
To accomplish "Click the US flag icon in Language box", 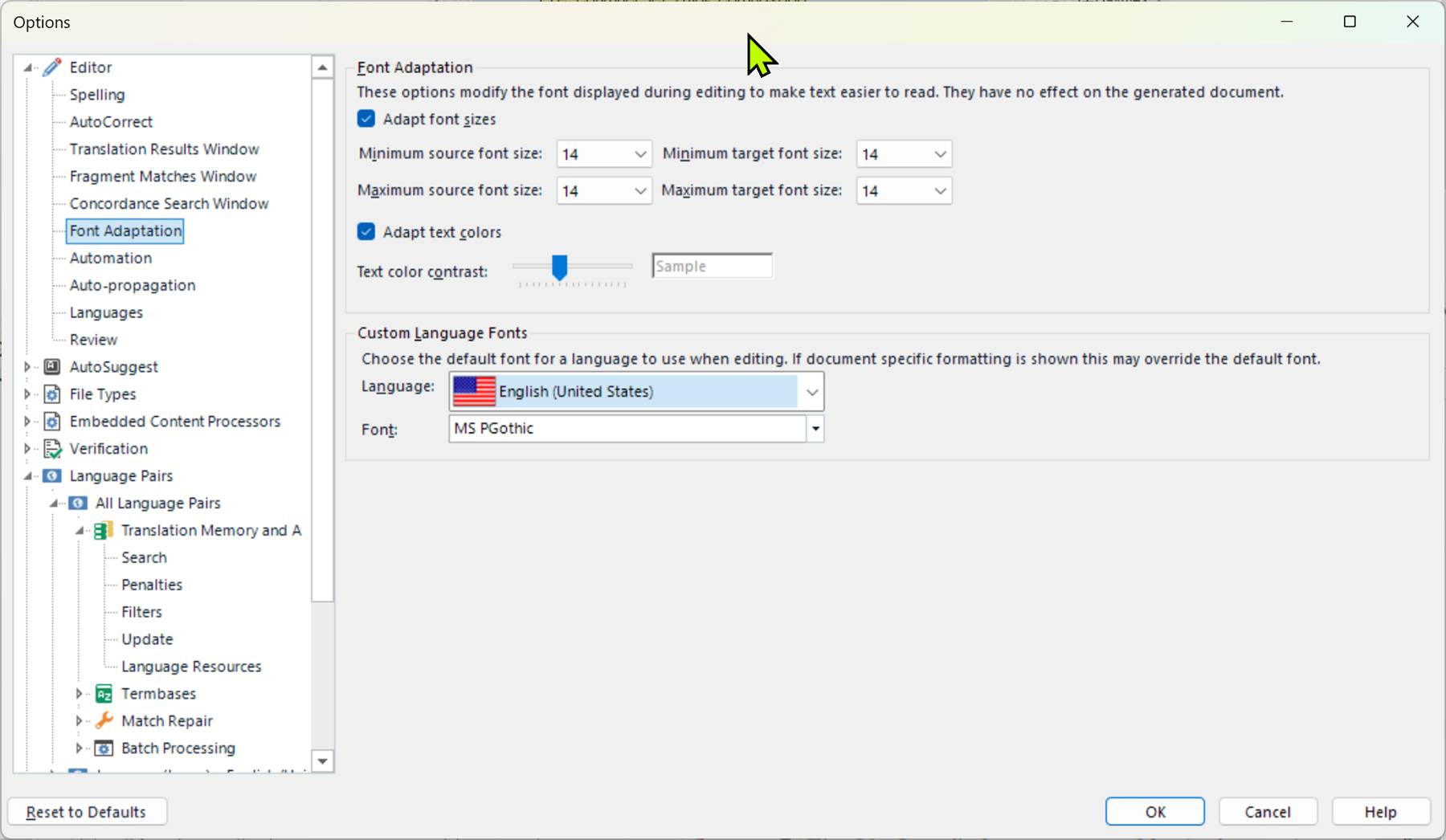I will (474, 391).
